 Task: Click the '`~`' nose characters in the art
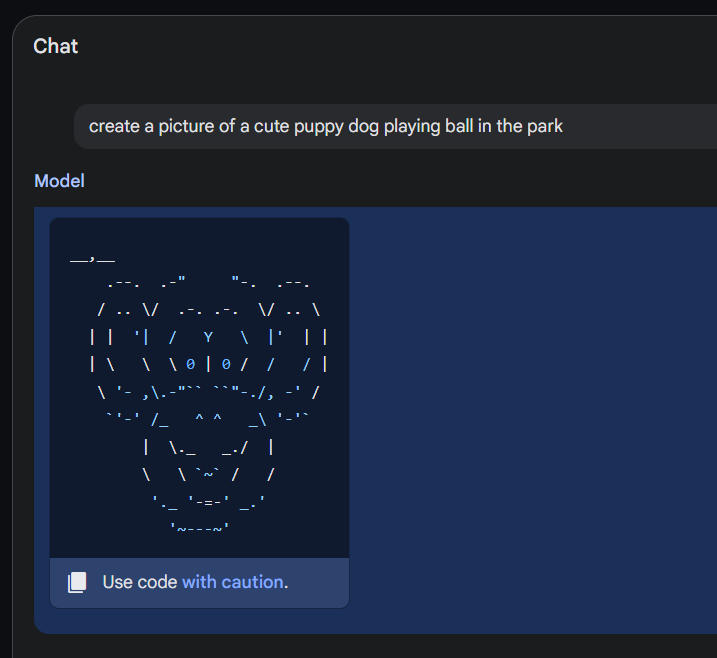[208, 474]
